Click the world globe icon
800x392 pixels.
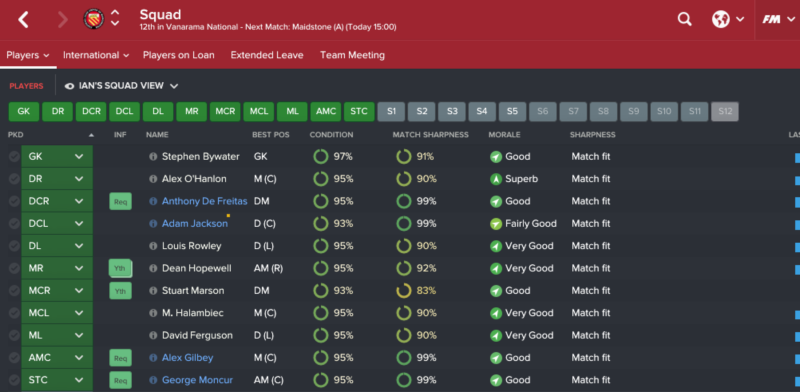pyautogui.click(x=720, y=20)
